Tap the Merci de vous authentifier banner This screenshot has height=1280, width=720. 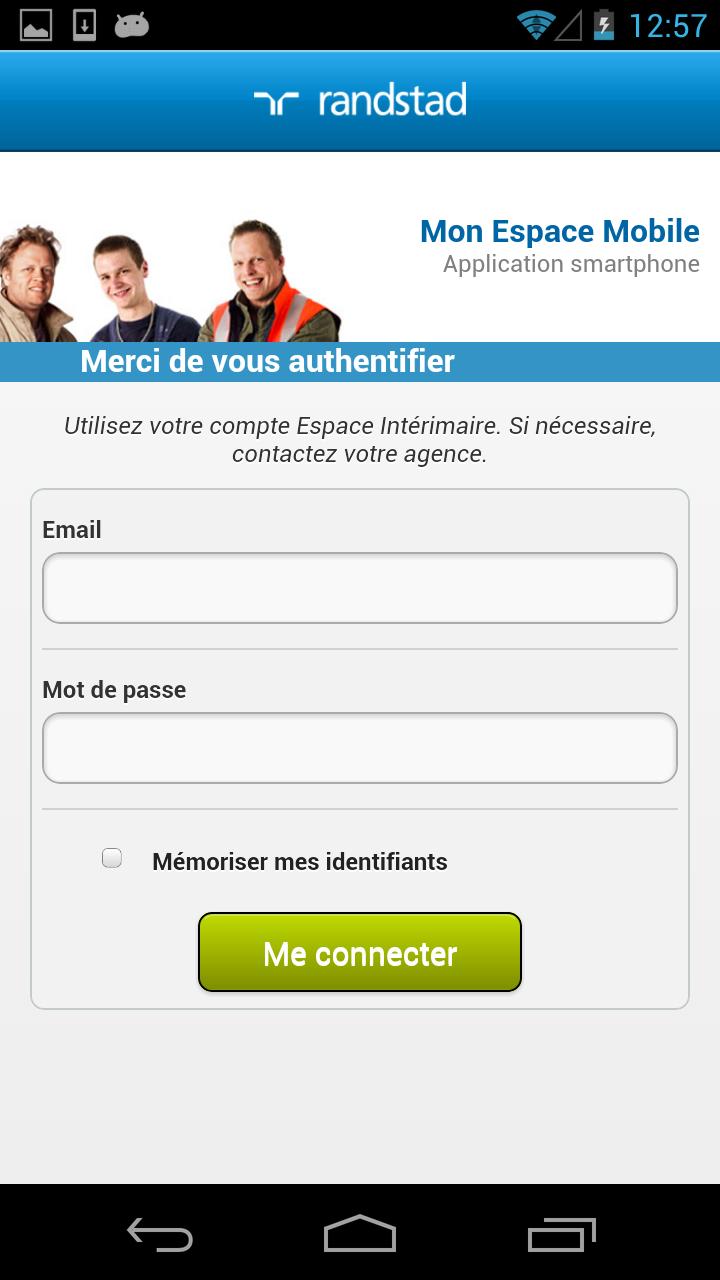coord(265,362)
